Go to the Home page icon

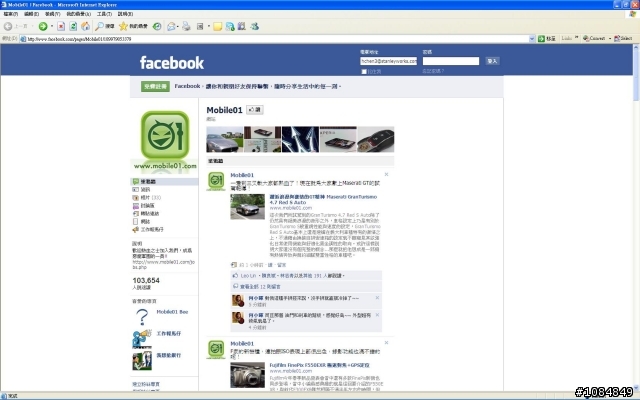pos(86,26)
